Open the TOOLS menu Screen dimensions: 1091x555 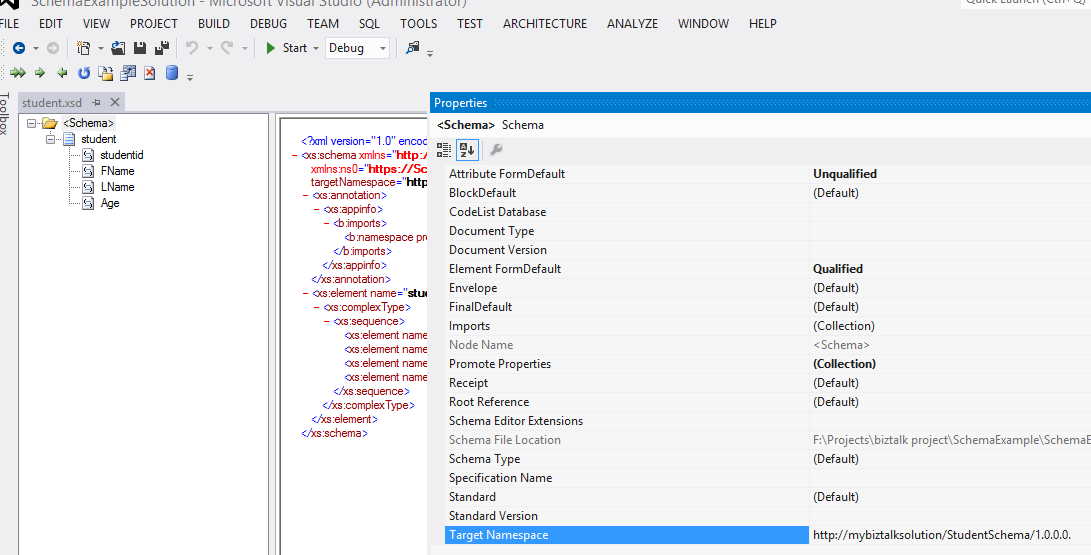tap(419, 24)
